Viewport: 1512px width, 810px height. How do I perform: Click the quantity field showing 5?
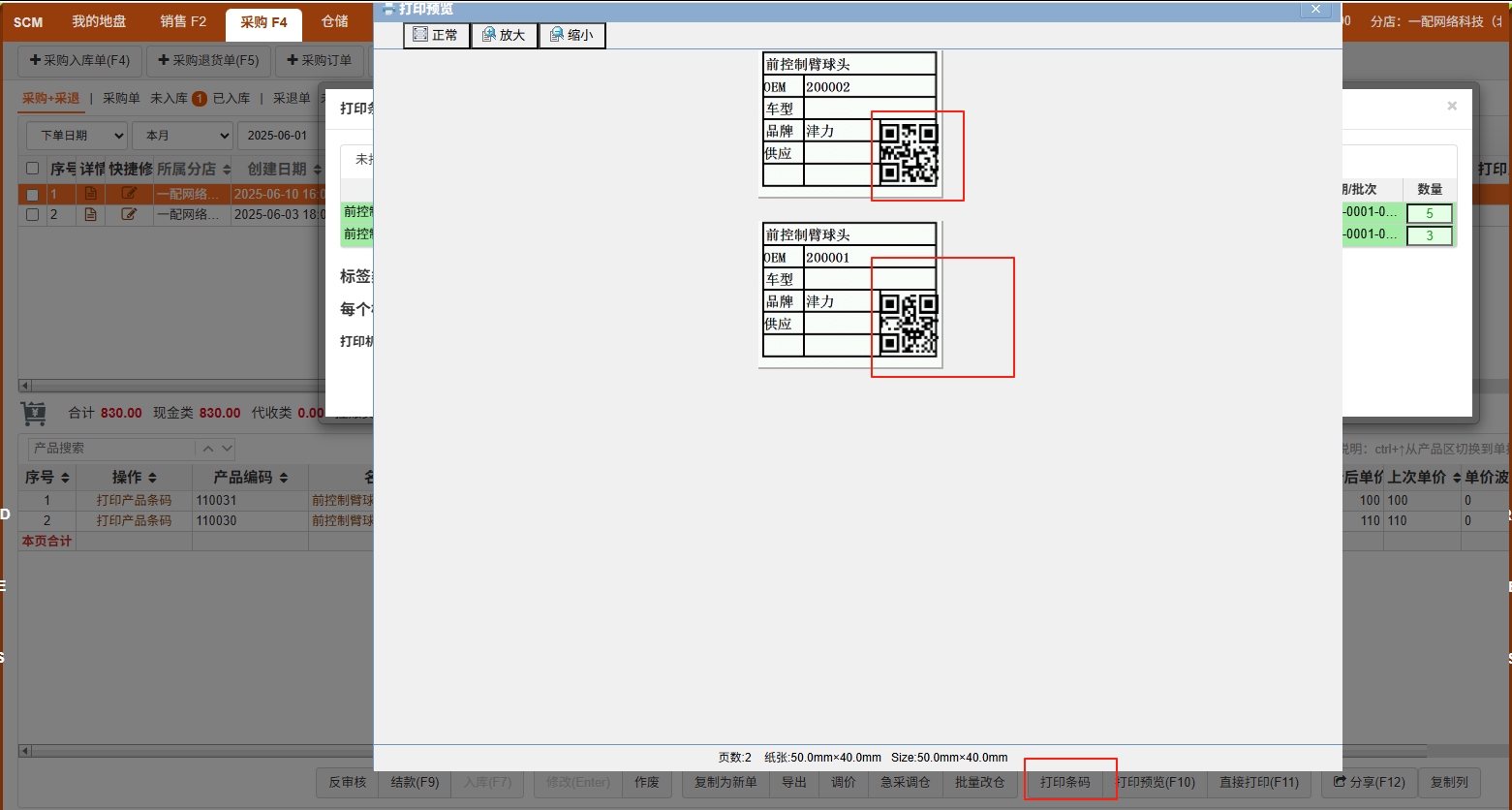(1430, 214)
